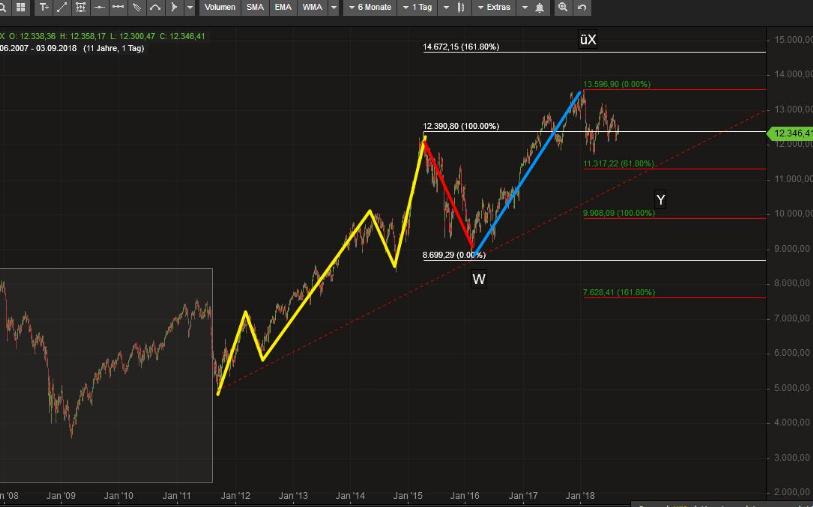Click the Jan '15 time axis label
Image resolution: width=813 pixels, height=507 pixels.
pos(408,496)
